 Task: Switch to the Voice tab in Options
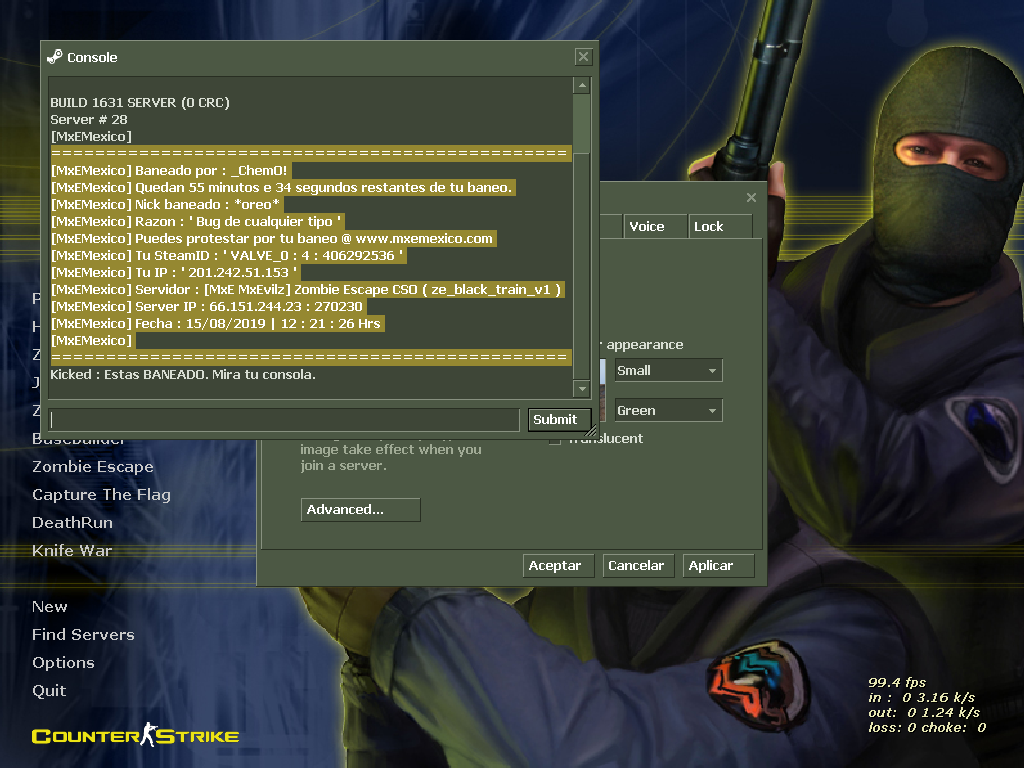pyautogui.click(x=654, y=226)
